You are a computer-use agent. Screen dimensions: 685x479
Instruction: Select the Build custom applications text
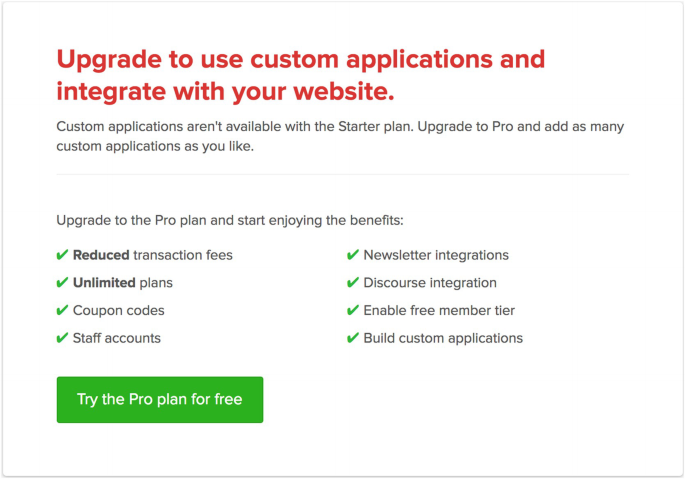pos(443,339)
